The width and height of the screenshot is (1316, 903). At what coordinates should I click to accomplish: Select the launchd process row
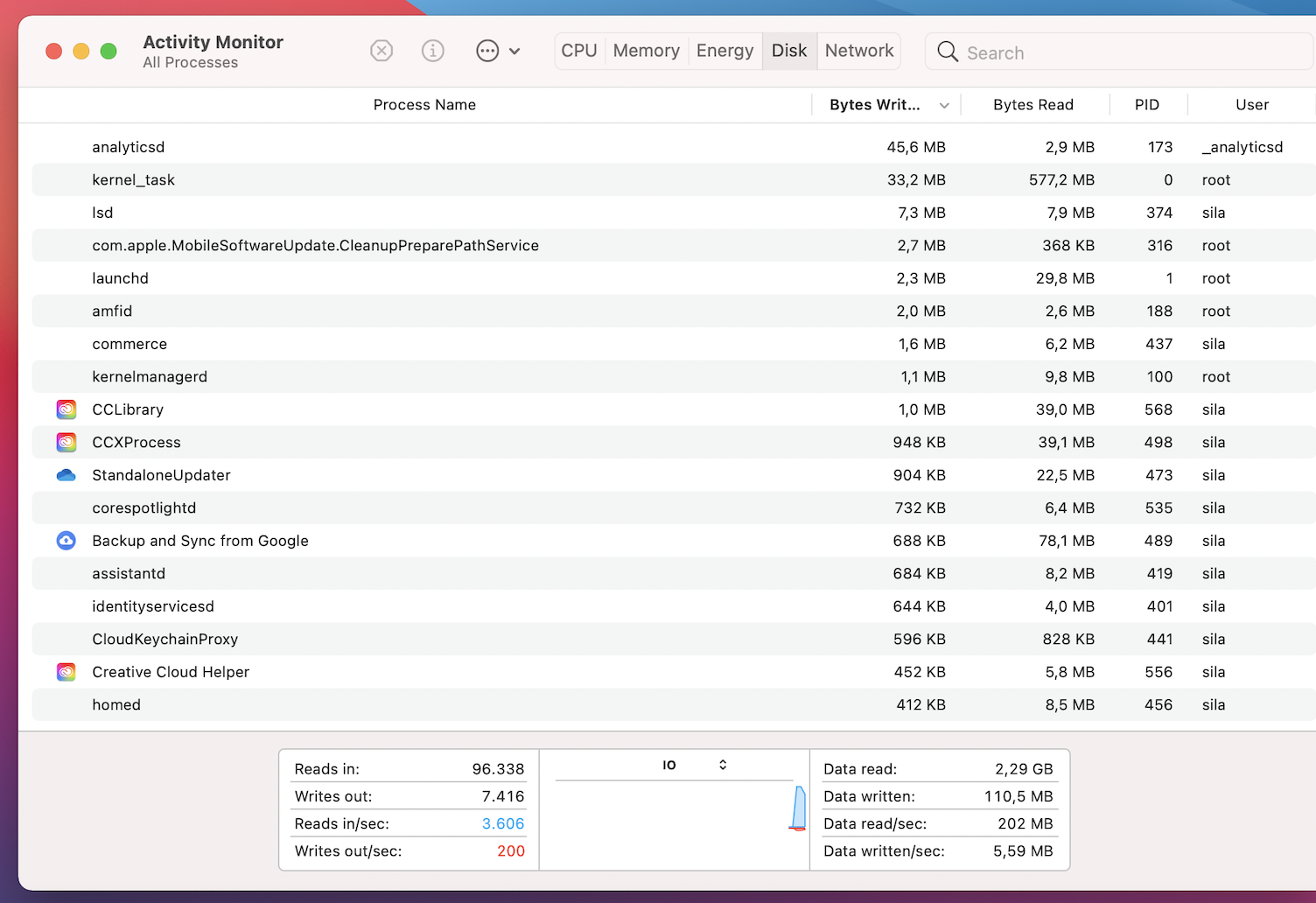674,278
